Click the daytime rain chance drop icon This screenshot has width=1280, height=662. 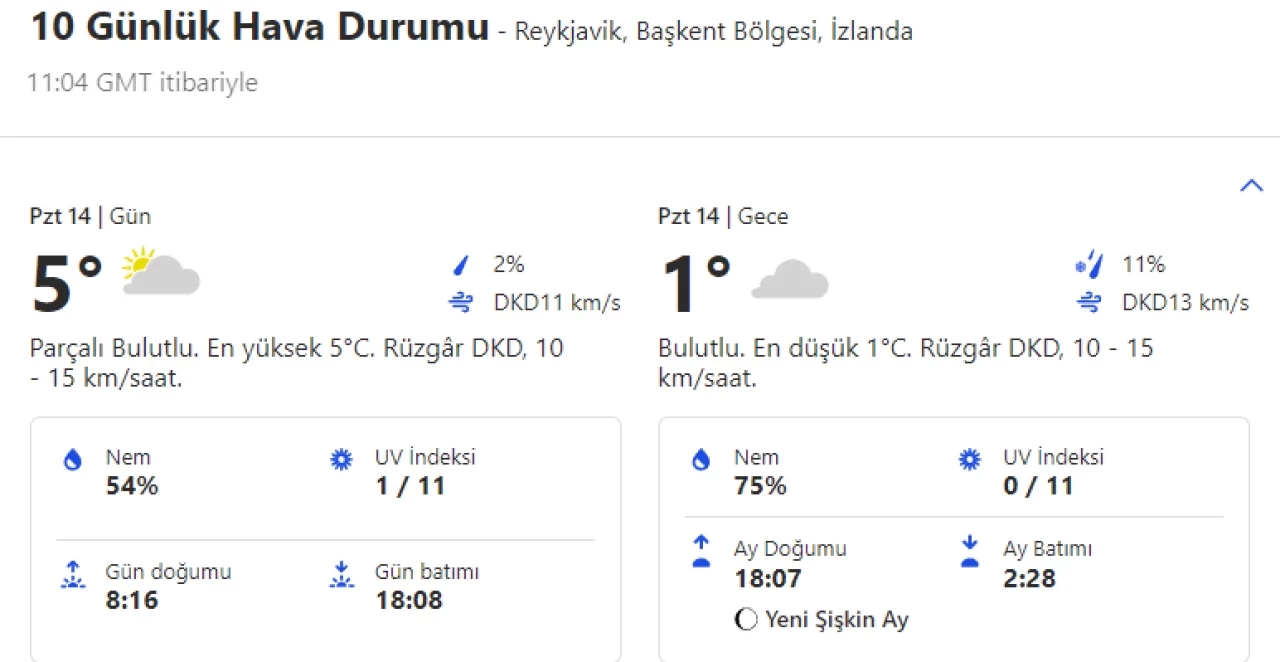(x=461, y=265)
